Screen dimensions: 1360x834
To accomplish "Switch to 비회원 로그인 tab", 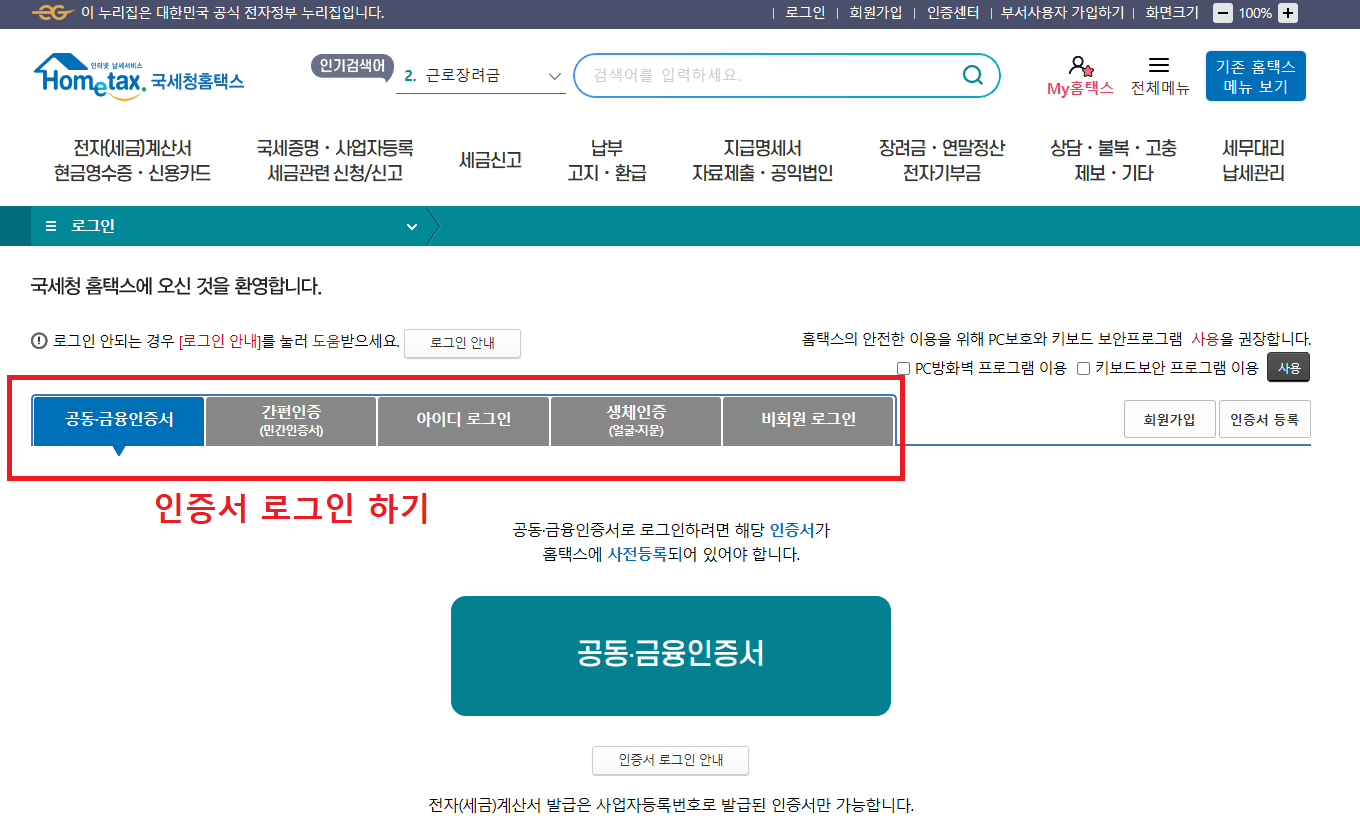I will click(x=808, y=421).
